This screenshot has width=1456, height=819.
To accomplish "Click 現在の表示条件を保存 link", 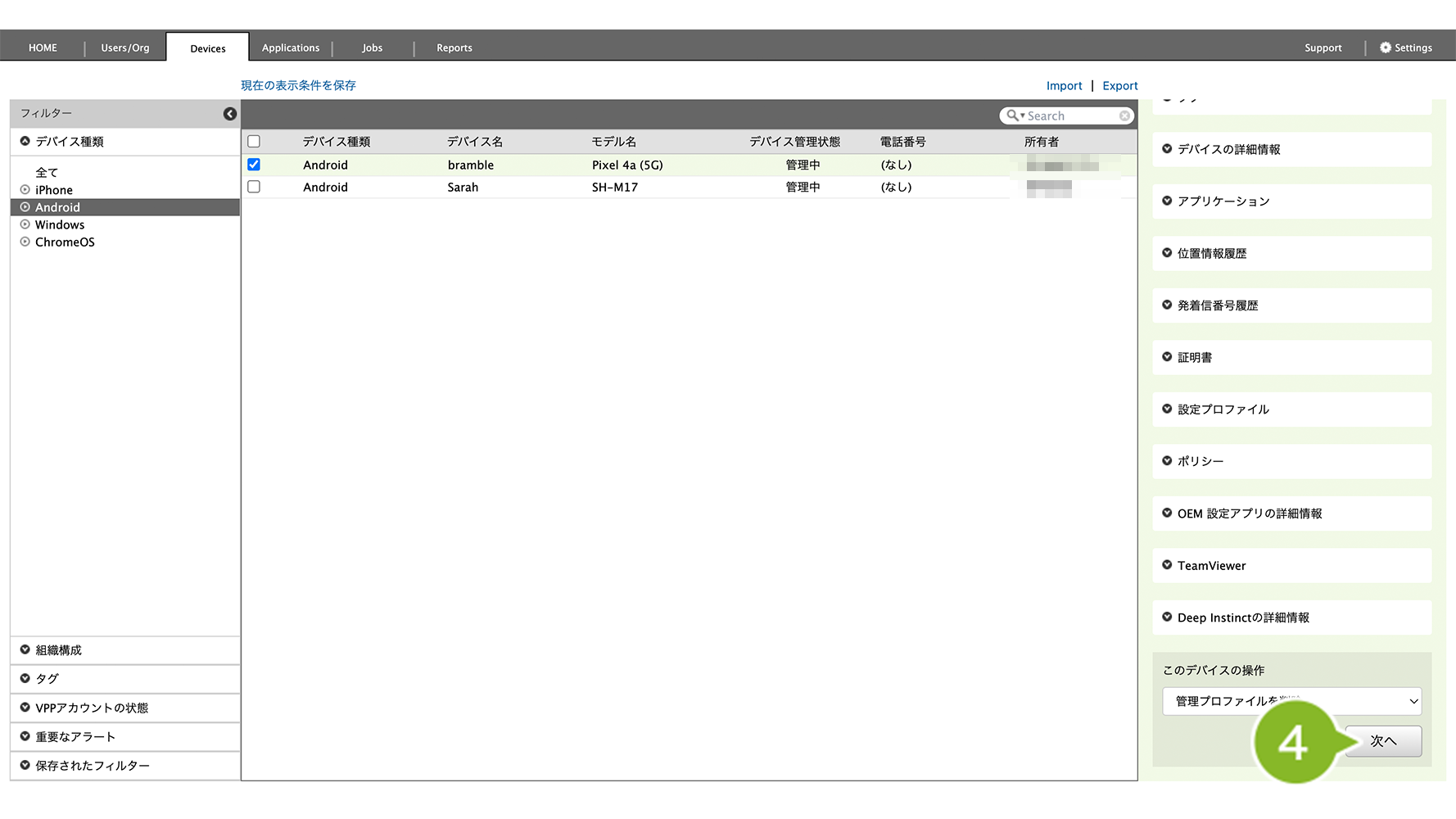I will 298,85.
